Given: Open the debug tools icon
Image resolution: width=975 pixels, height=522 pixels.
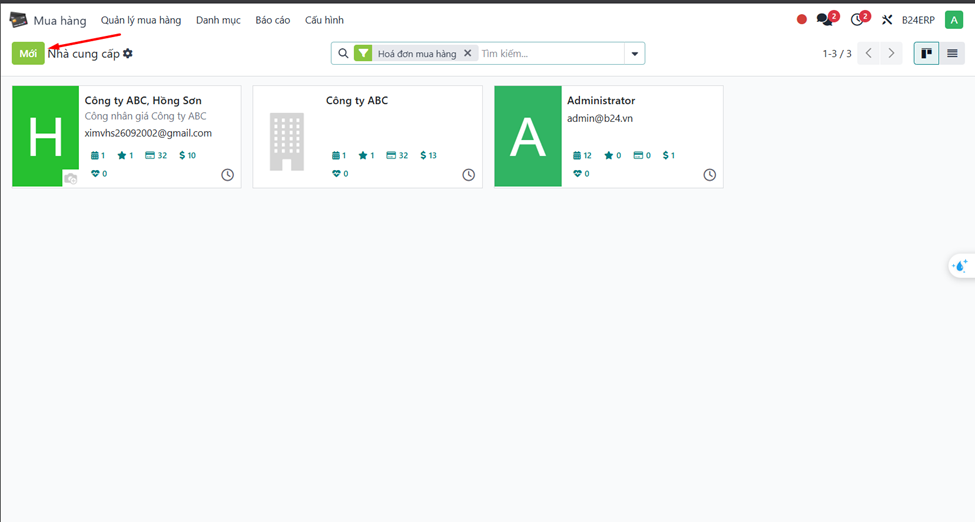Looking at the screenshot, I should coord(886,20).
